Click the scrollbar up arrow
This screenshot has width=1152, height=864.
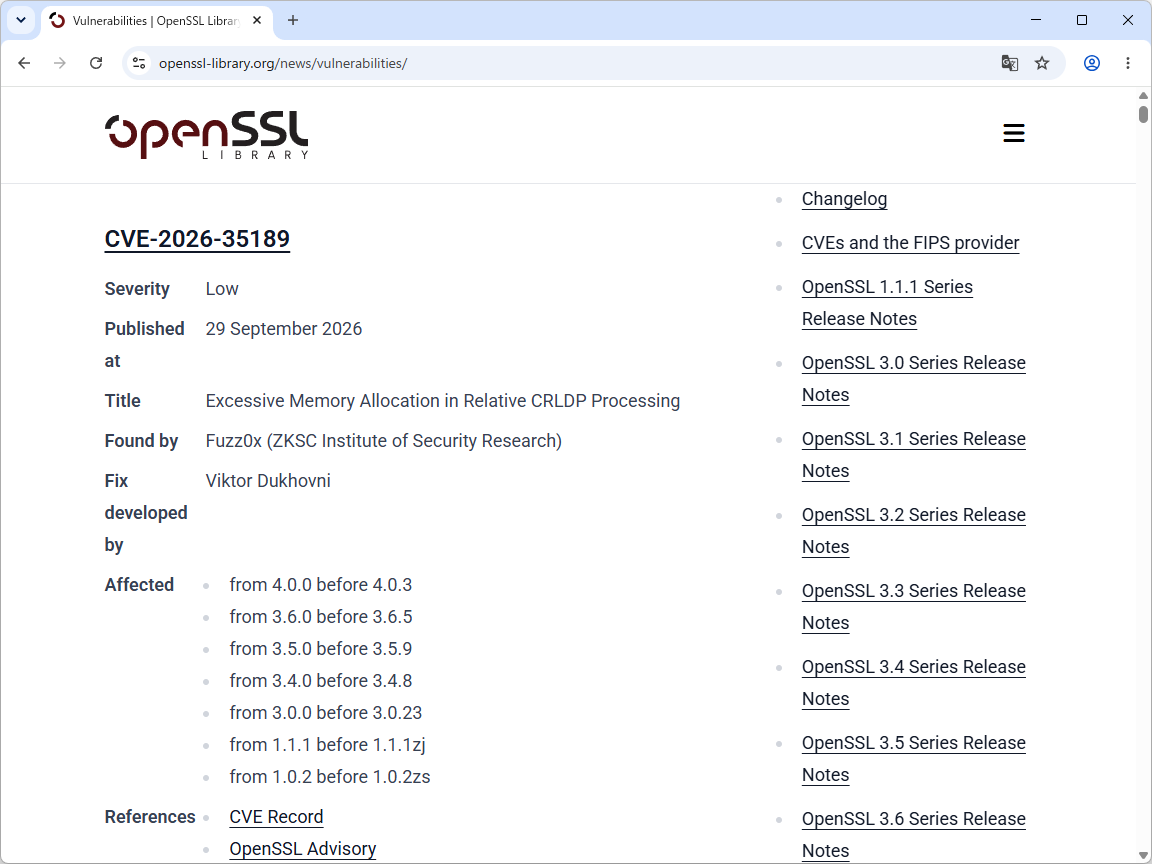(1143, 96)
